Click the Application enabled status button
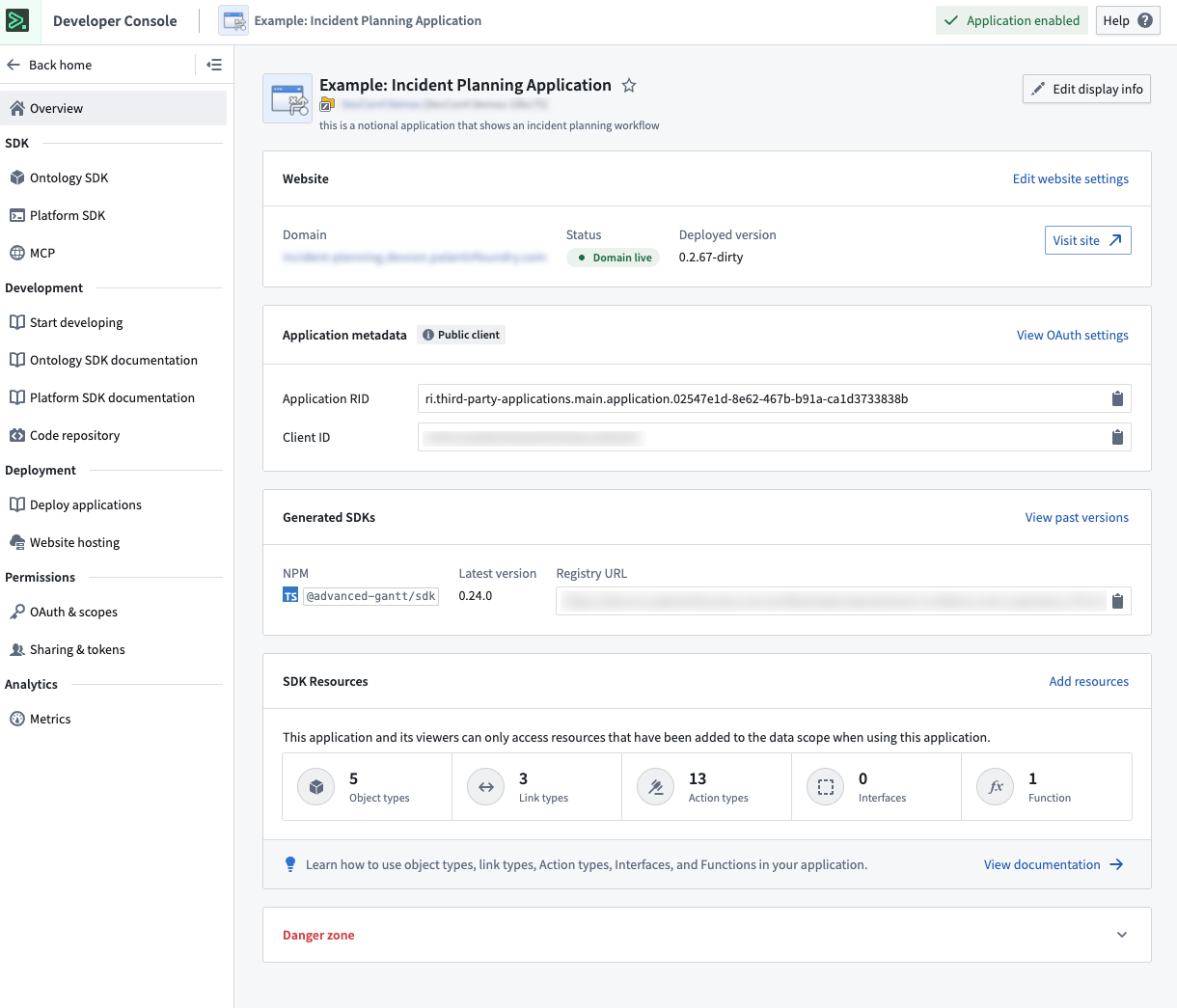 1011,20
